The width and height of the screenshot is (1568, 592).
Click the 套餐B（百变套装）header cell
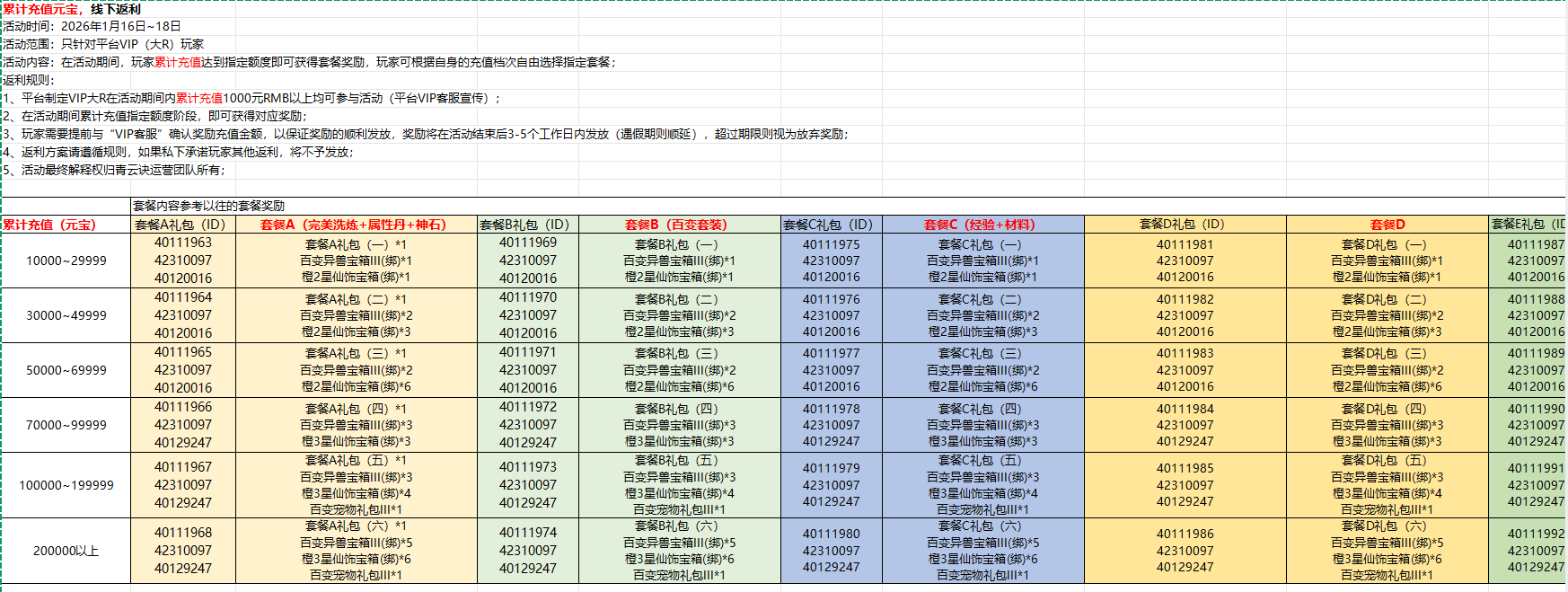pyautogui.click(x=678, y=225)
